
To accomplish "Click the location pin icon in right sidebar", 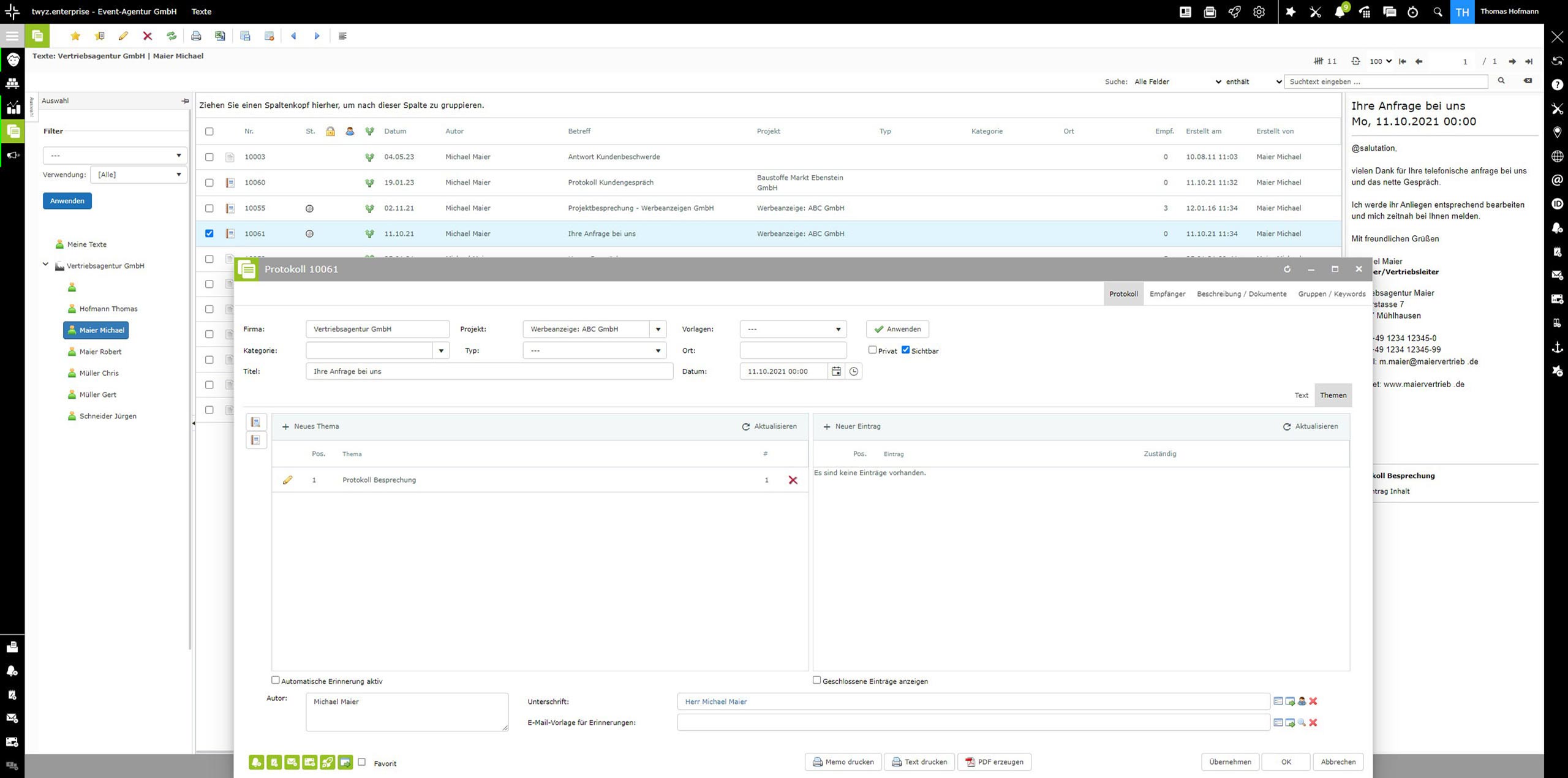I will 1558,132.
